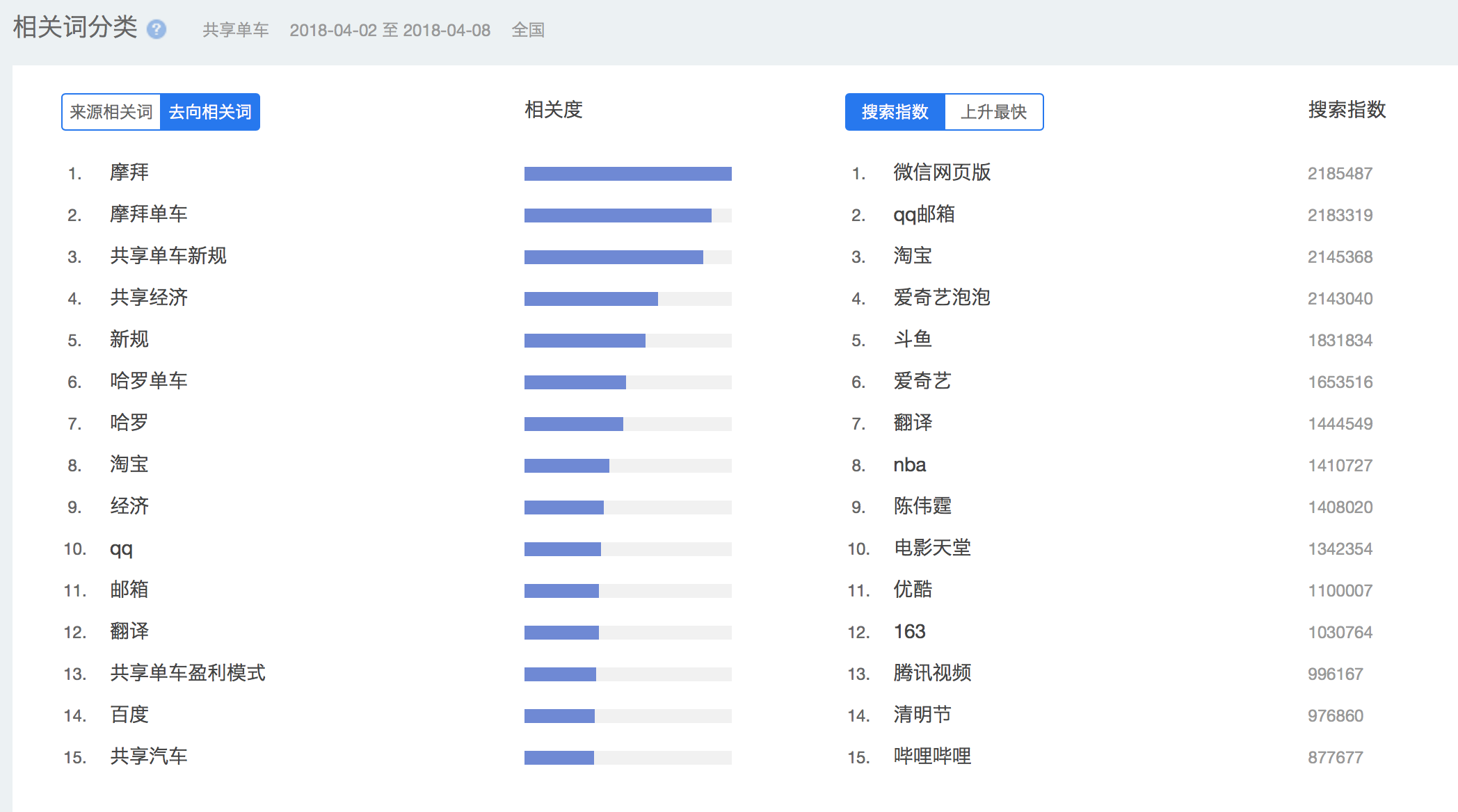Click the relevance bar for 共享经济
The image size is (1458, 812).
(591, 299)
